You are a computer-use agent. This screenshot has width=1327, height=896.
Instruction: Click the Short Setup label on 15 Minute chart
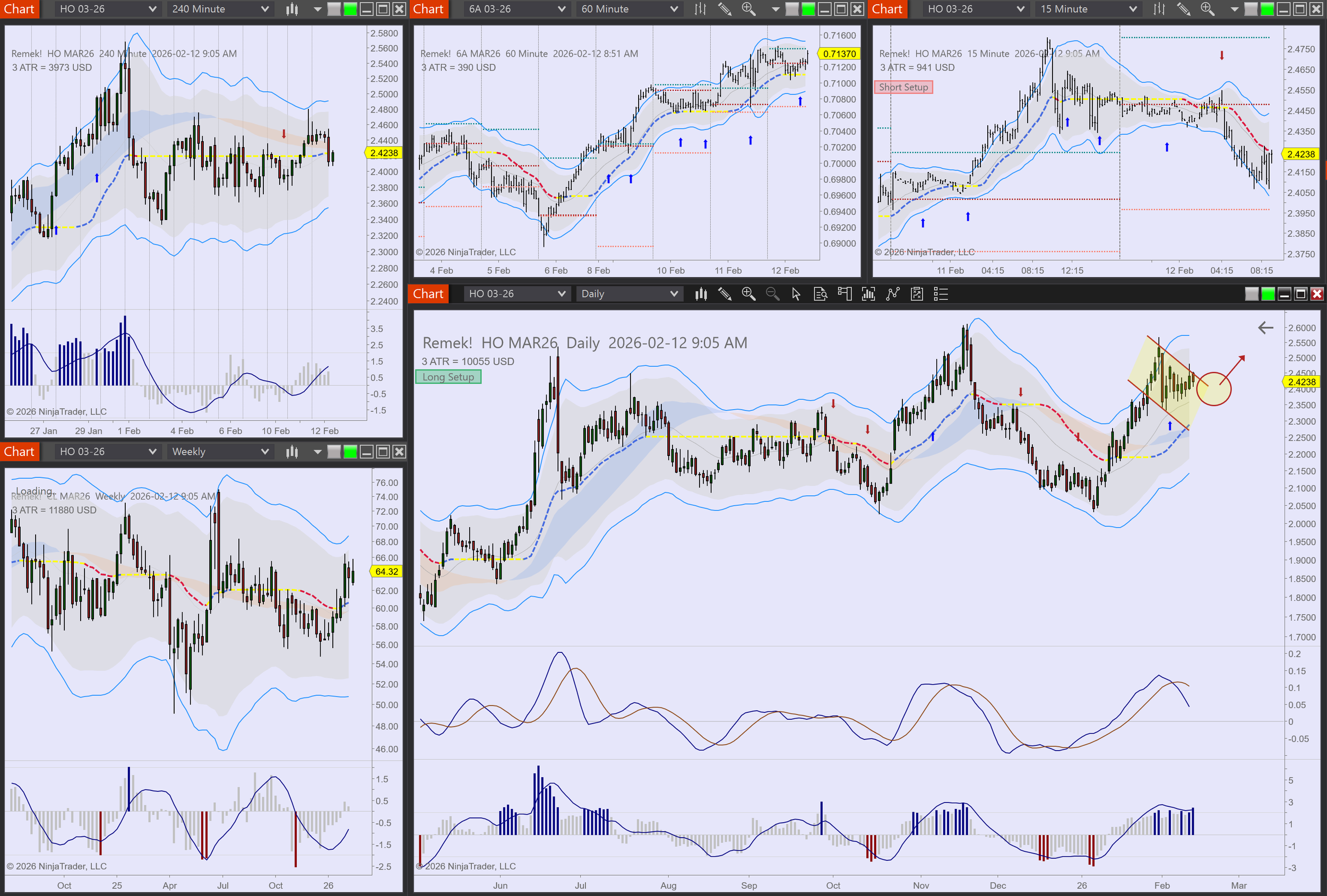903,88
